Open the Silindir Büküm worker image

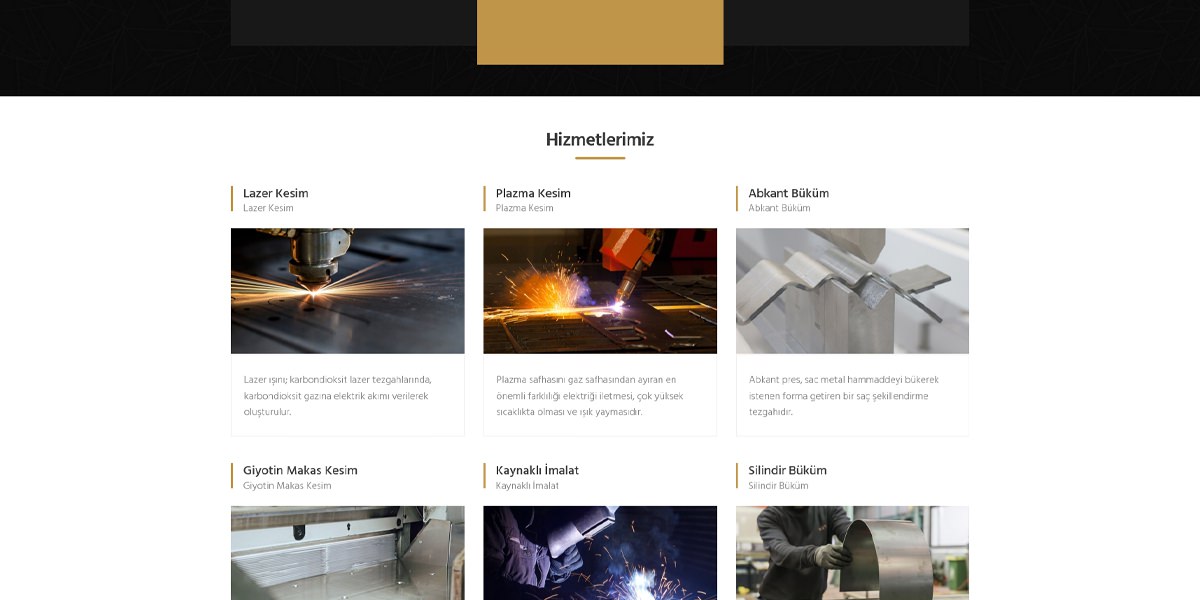[852, 553]
